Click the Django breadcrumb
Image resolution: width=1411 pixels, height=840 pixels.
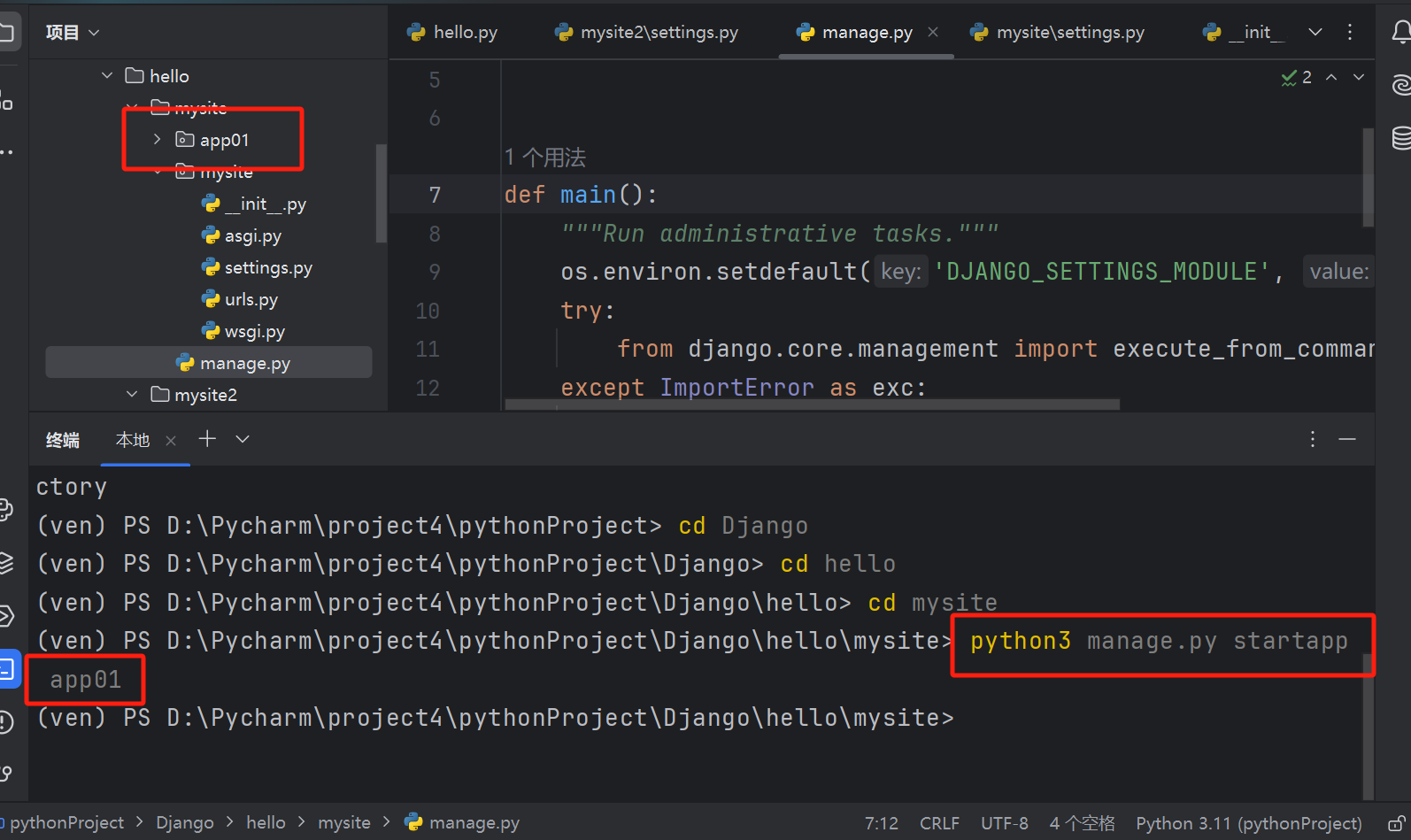pos(185,823)
